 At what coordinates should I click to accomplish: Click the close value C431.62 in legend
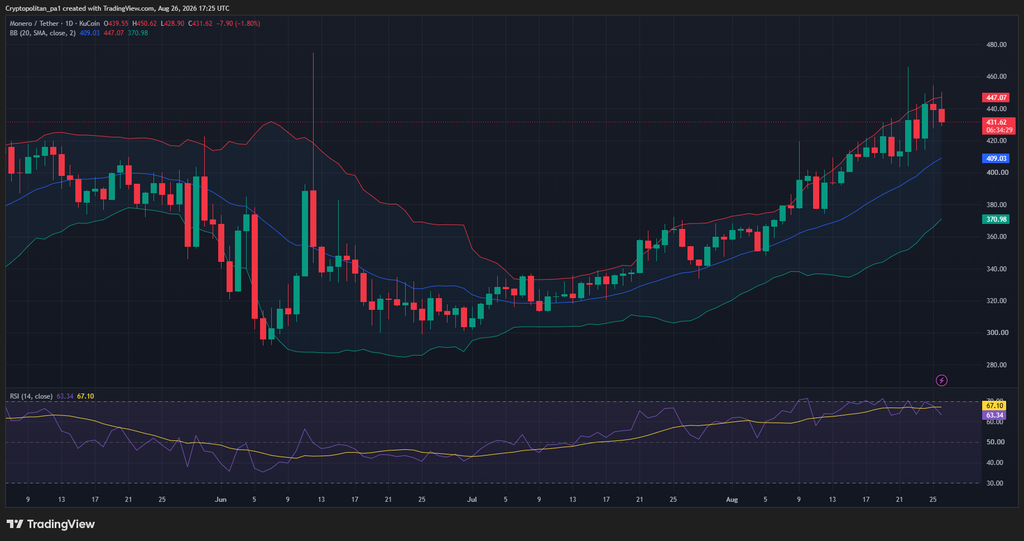[x=200, y=24]
